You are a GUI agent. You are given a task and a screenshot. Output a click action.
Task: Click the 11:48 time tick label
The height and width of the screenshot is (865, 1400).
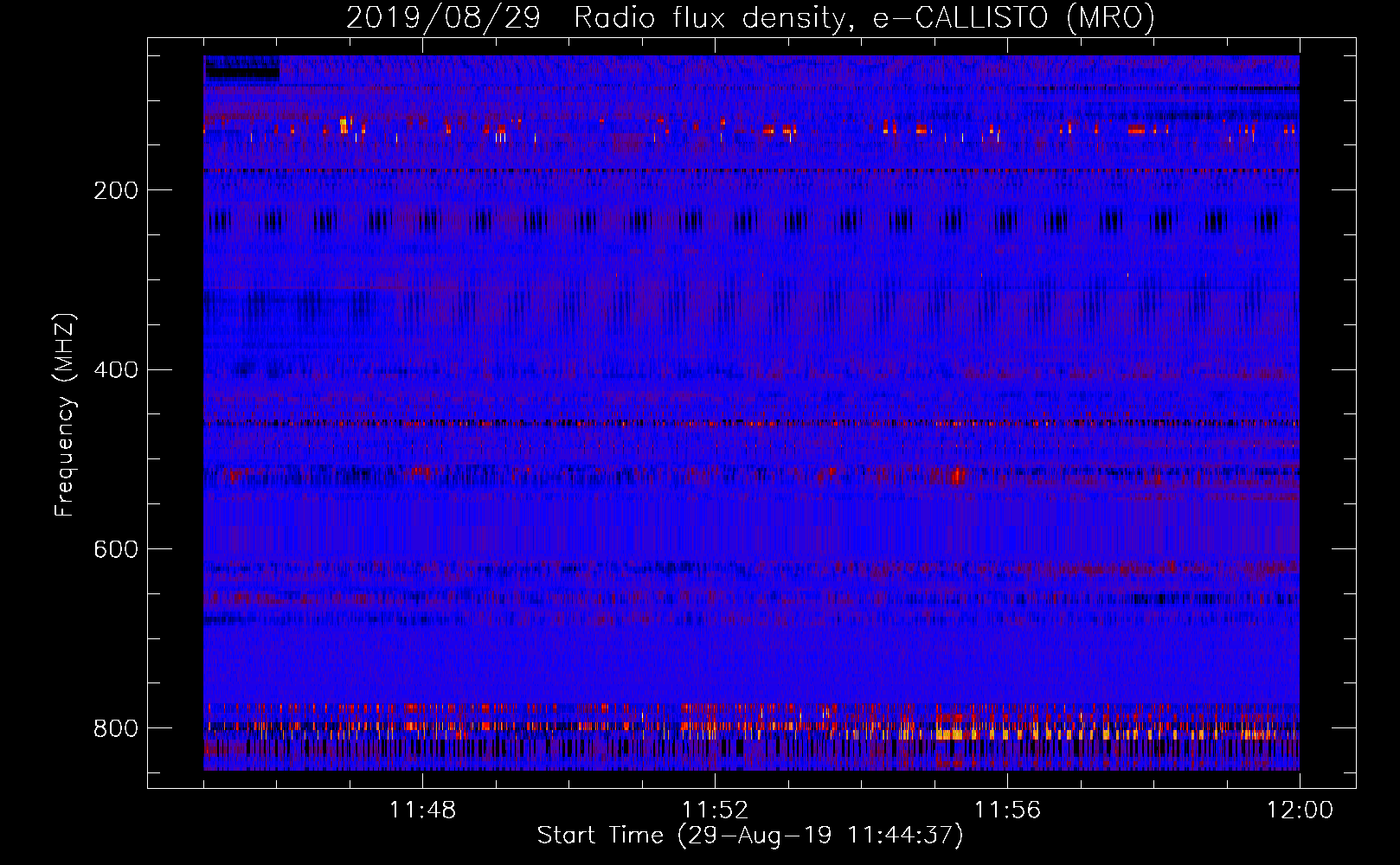pyautogui.click(x=422, y=811)
